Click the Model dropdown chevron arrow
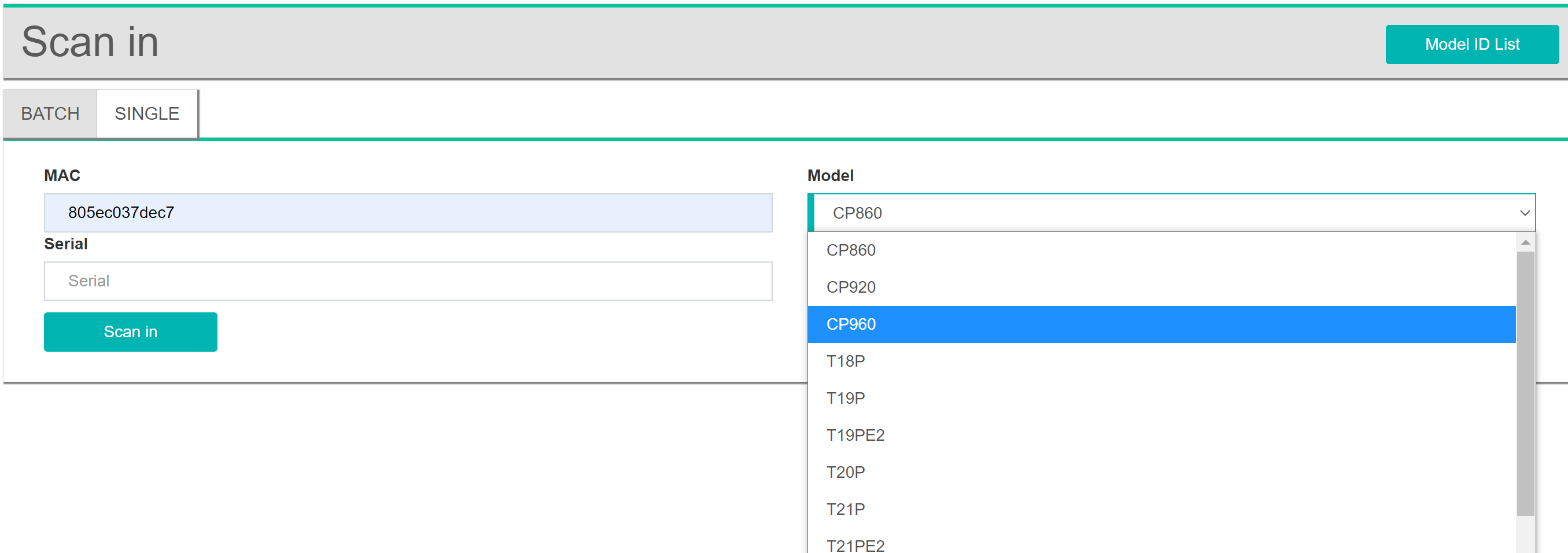1568x553 pixels. [x=1524, y=213]
